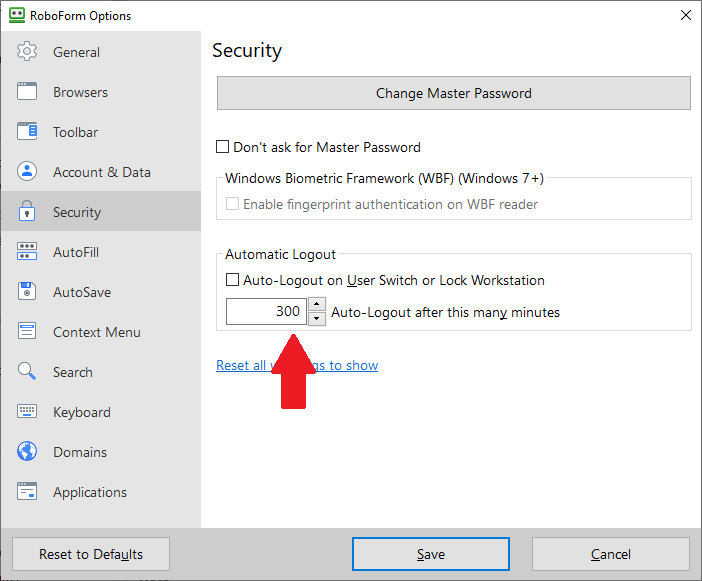The height and width of the screenshot is (581, 702).
Task: Click the Domains globe icon
Action: [27, 452]
